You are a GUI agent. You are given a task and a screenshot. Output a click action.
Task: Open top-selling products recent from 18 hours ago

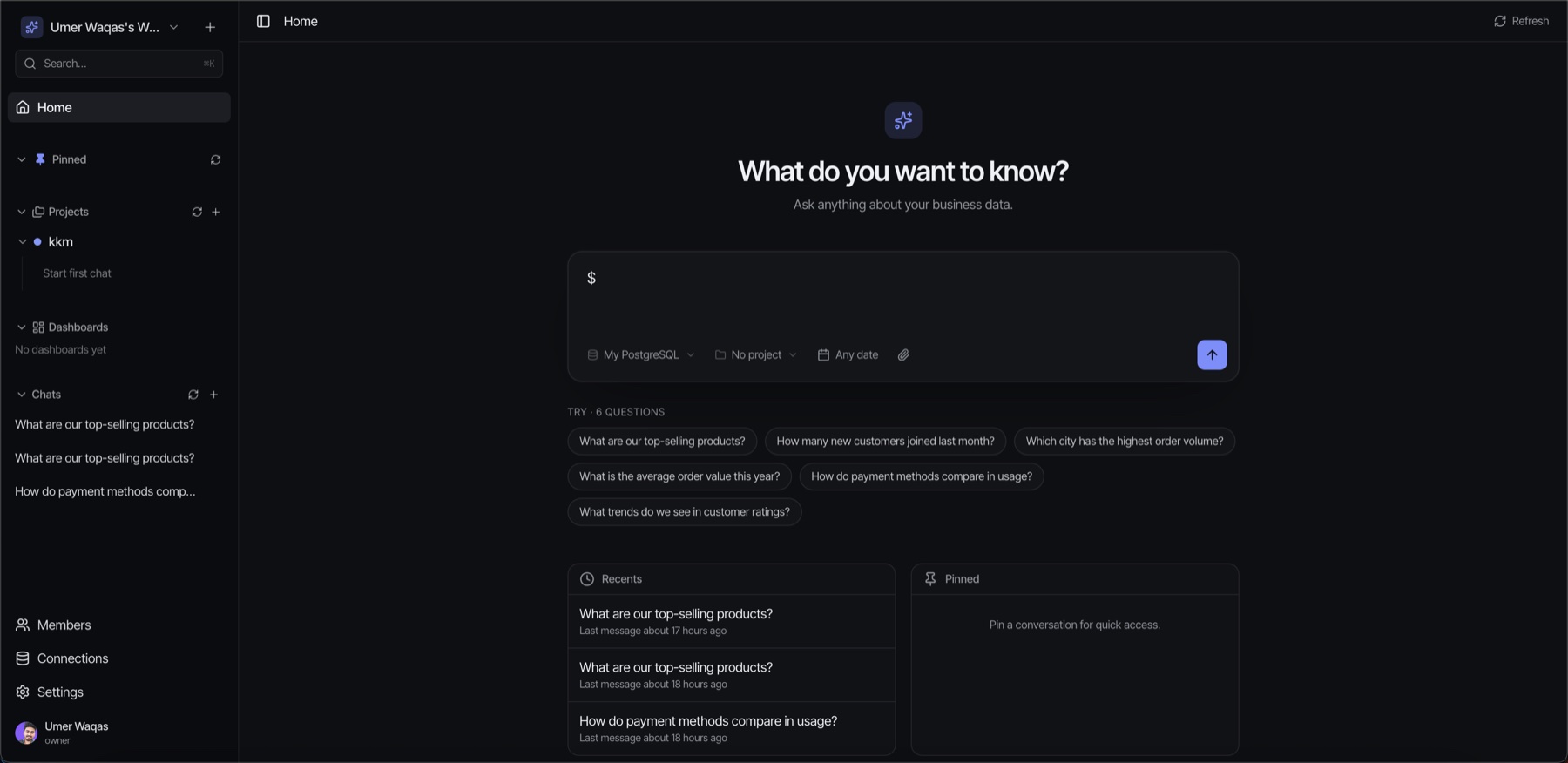[732, 675]
